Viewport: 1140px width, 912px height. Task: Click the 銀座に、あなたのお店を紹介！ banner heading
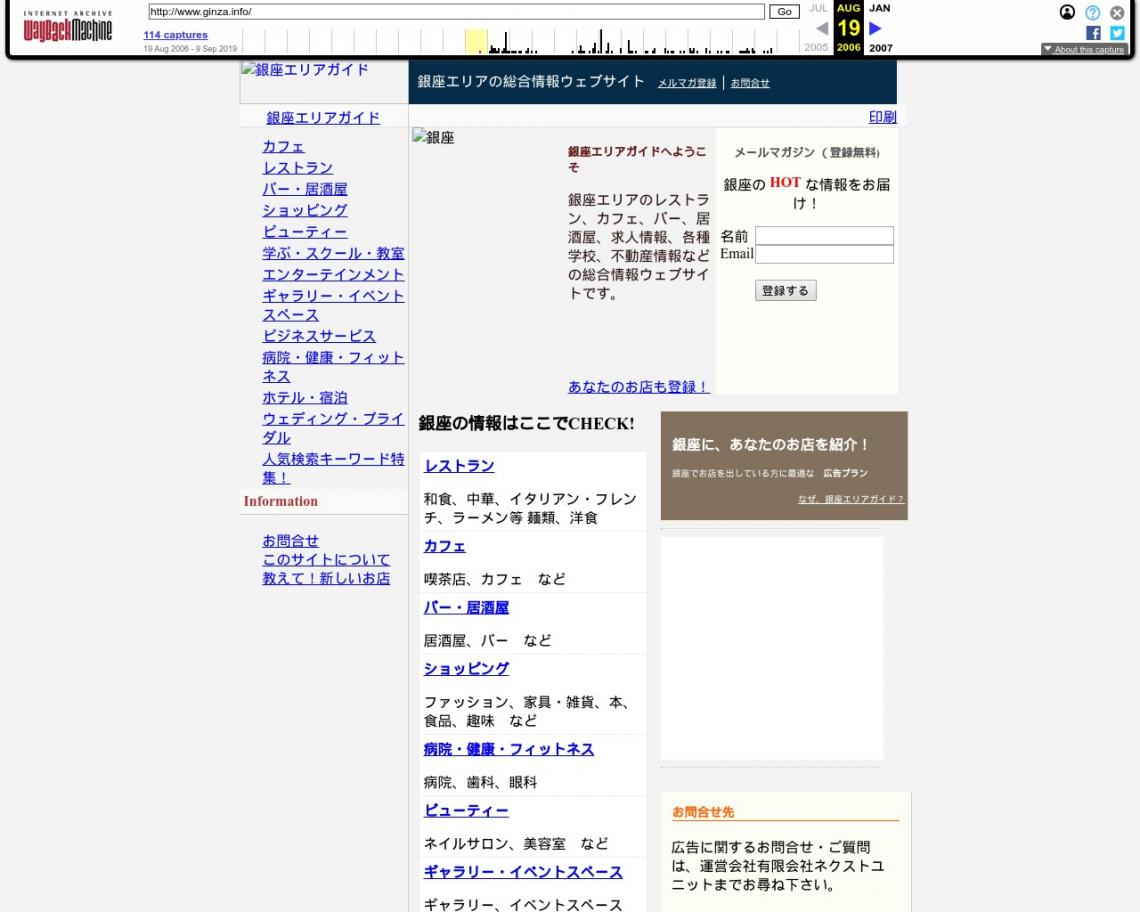click(x=771, y=444)
